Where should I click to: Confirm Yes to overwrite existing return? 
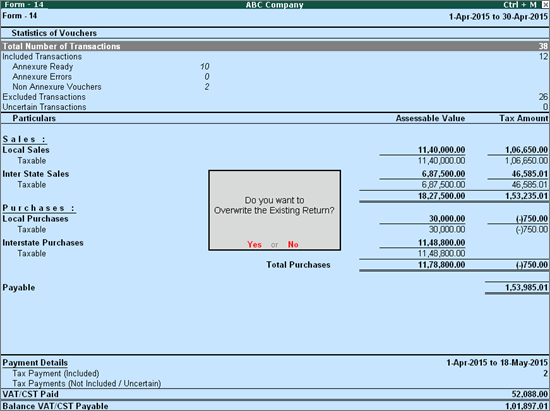(254, 244)
